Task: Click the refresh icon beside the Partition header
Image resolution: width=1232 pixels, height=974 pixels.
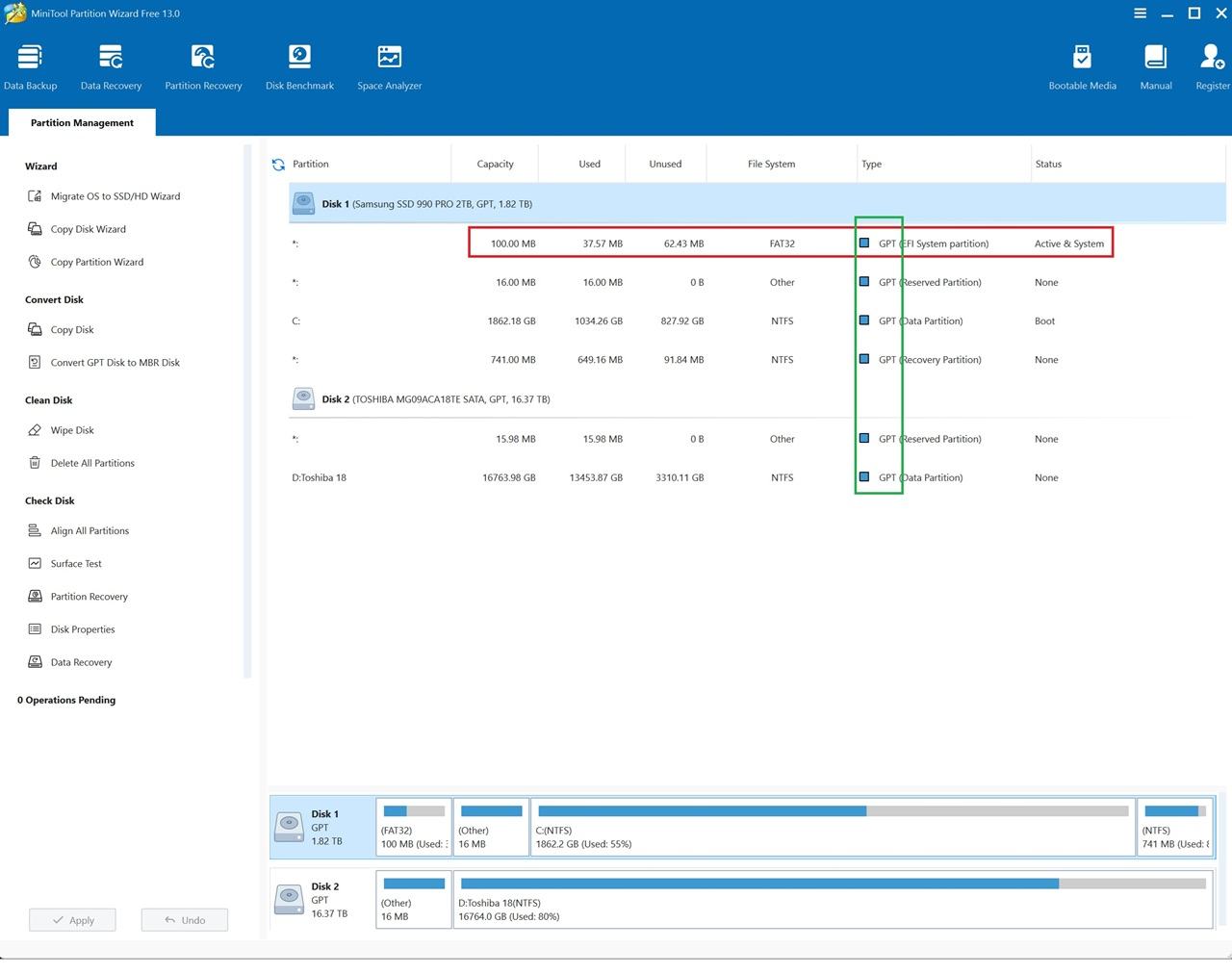Action: (278, 165)
